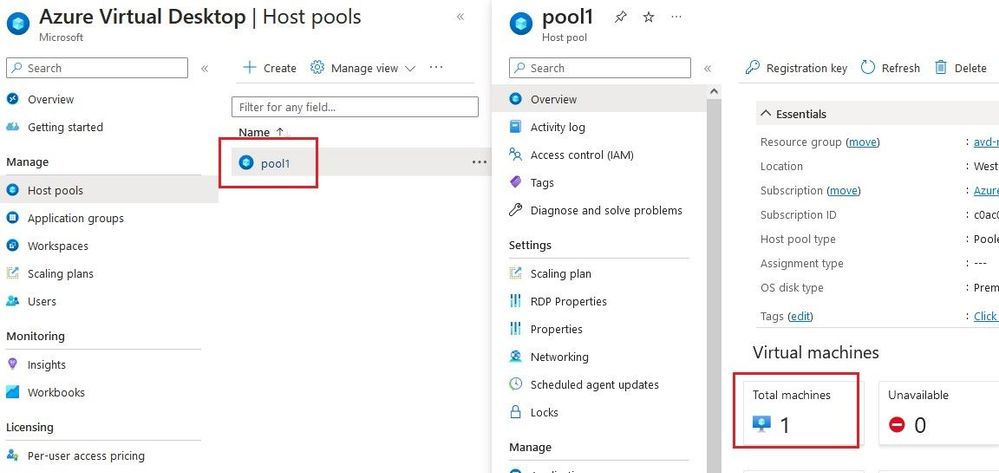Click the pool1 Scaling plan icon
Viewport: 999px width, 473px height.
point(515,273)
